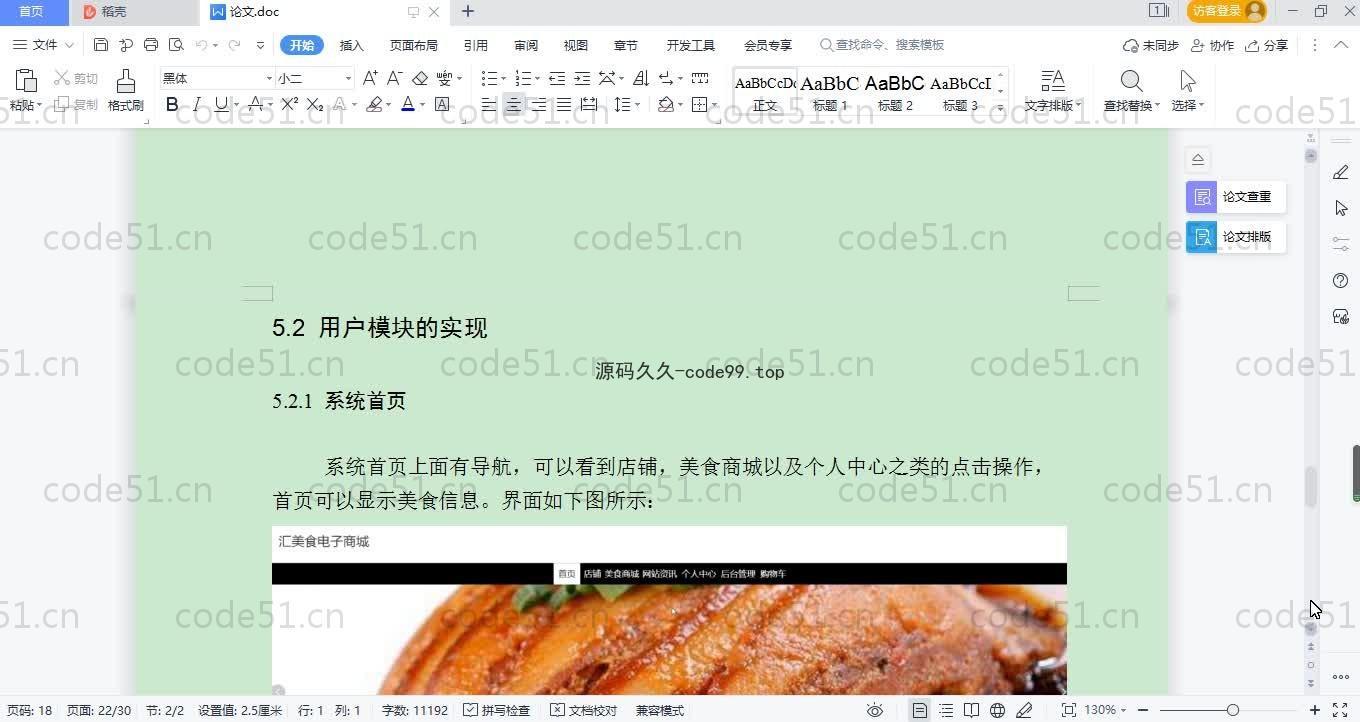The width and height of the screenshot is (1360, 722).
Task: Switch to reading view book icon
Action: [x=971, y=710]
